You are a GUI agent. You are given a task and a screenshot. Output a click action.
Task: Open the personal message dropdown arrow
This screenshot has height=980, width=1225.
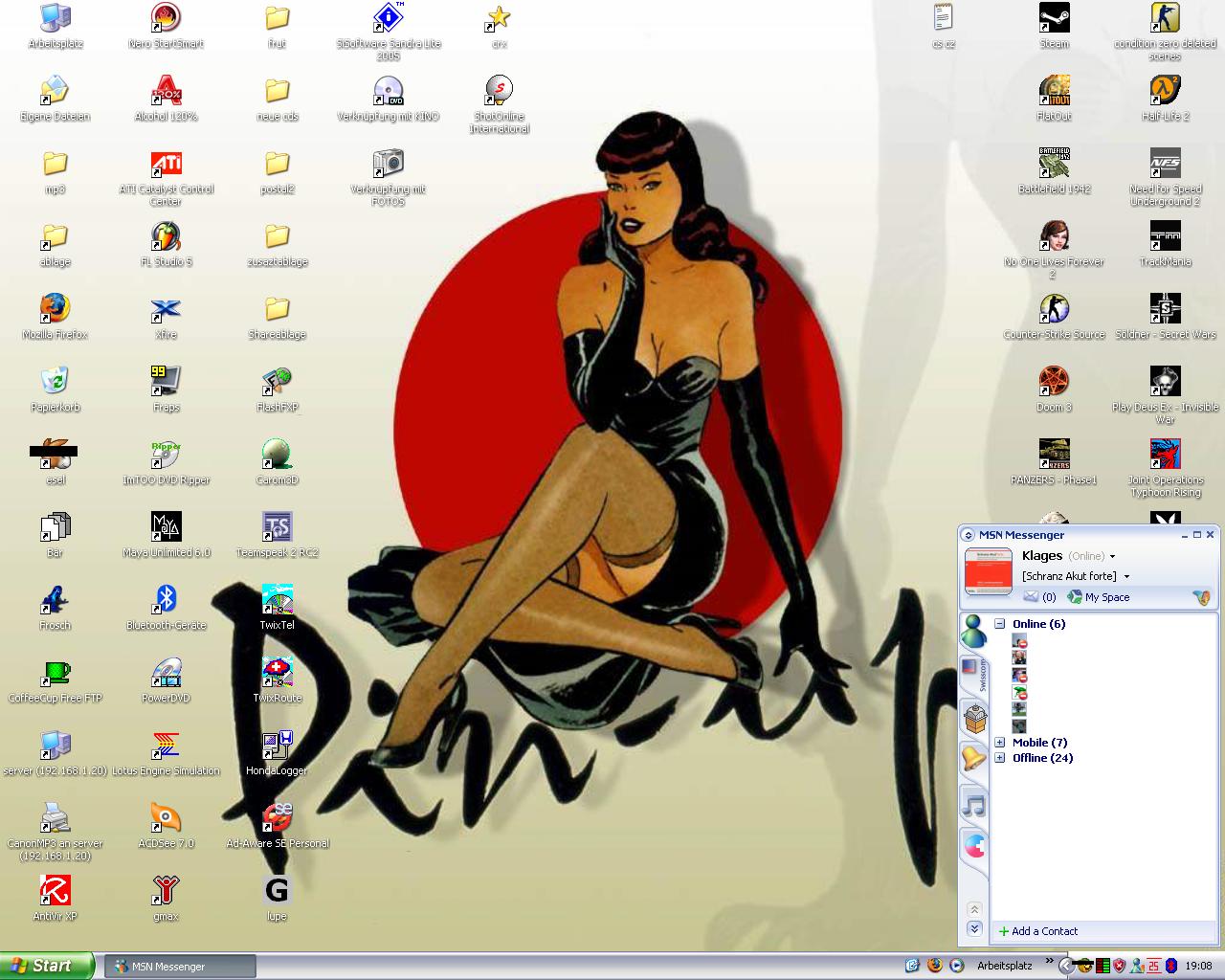[x=1126, y=576]
